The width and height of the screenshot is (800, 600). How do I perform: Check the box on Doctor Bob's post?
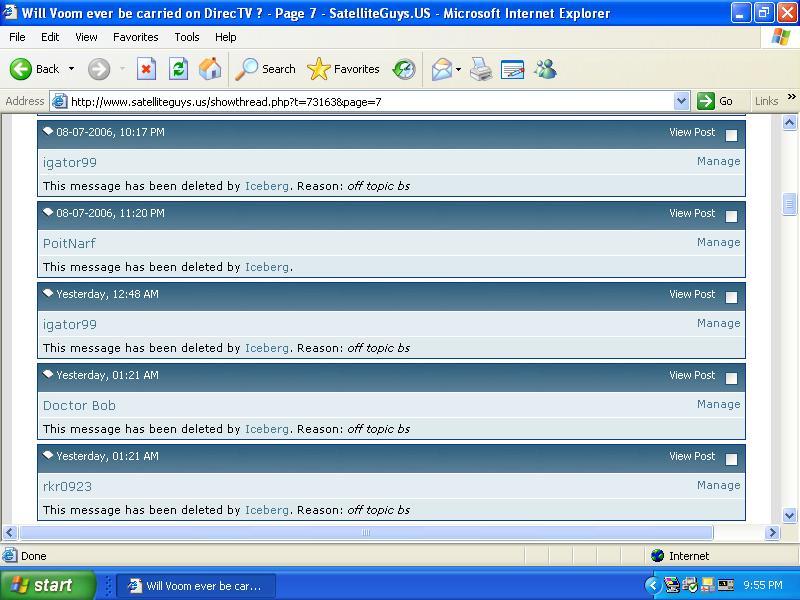[x=731, y=378]
